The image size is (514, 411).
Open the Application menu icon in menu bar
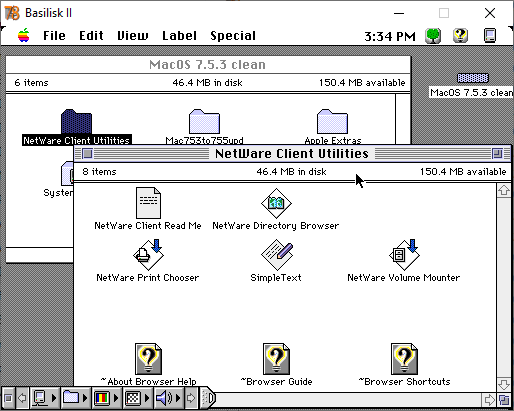[490, 36]
